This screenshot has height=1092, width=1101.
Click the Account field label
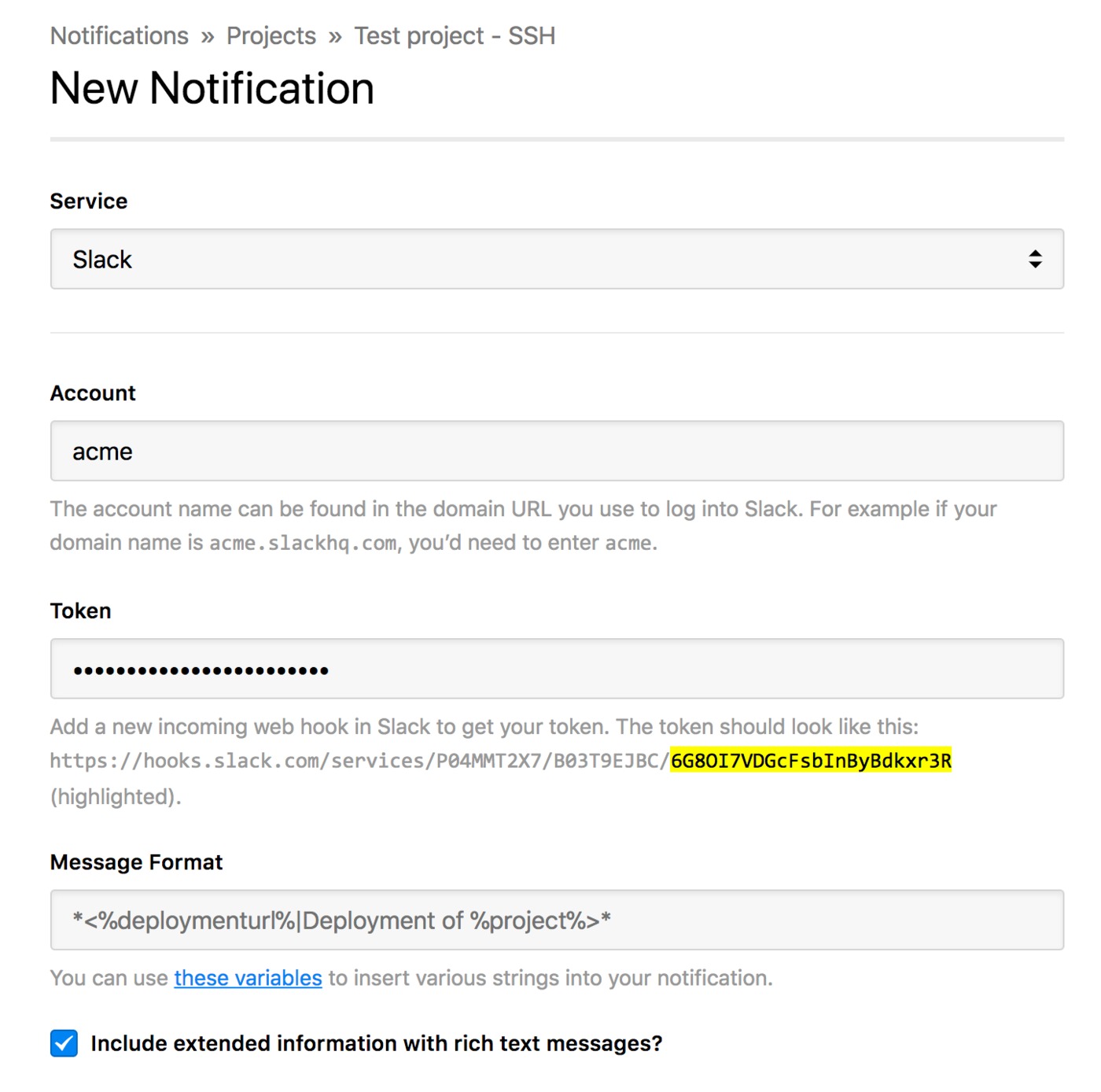pos(93,393)
